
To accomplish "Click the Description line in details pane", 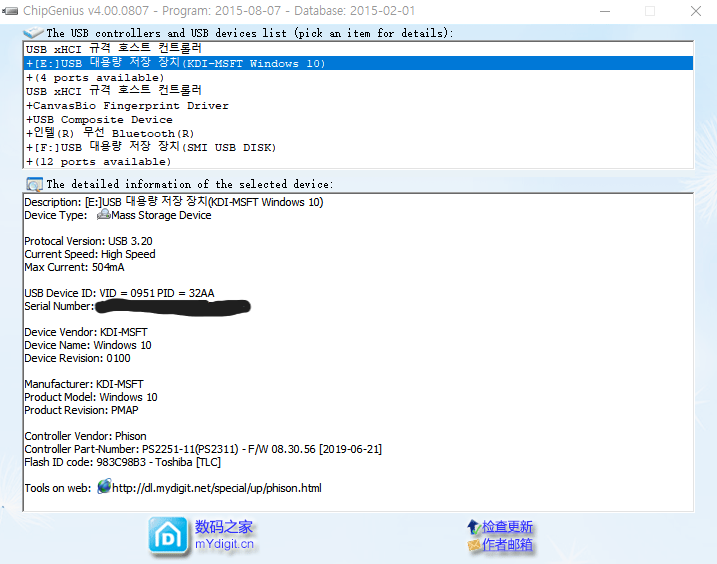I will coord(174,202).
